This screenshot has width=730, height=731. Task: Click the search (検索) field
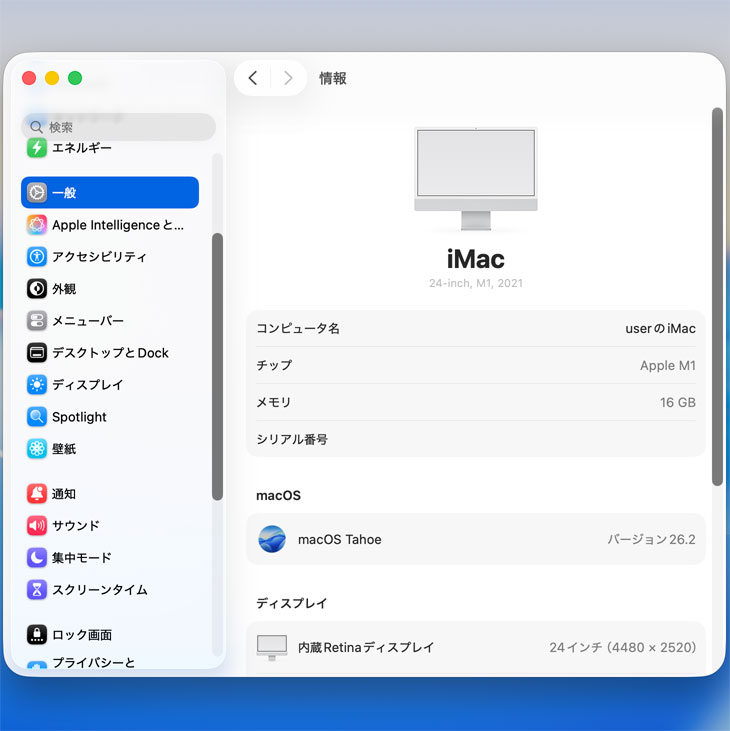coord(118,127)
